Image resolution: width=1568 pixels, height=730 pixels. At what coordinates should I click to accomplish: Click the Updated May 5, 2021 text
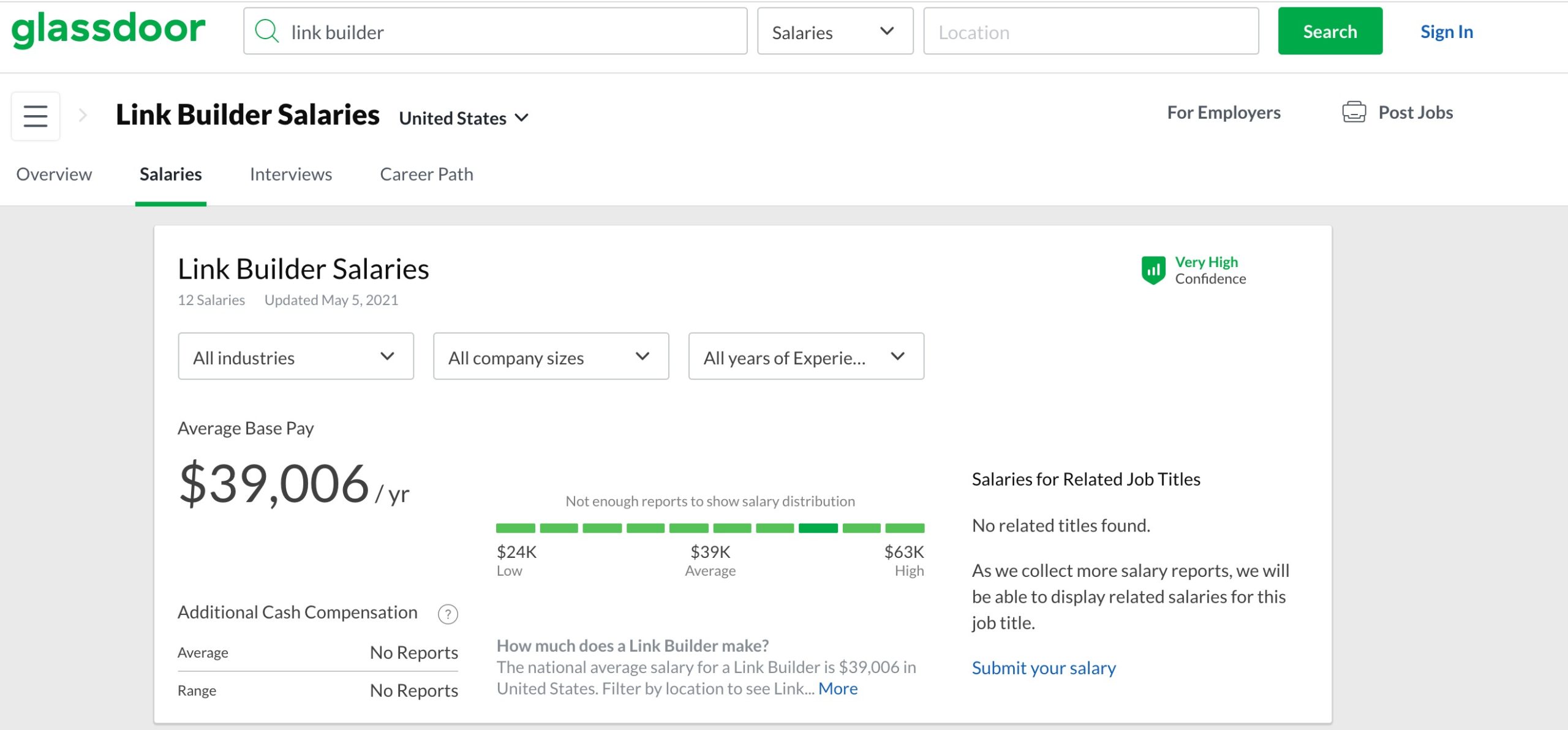(331, 300)
